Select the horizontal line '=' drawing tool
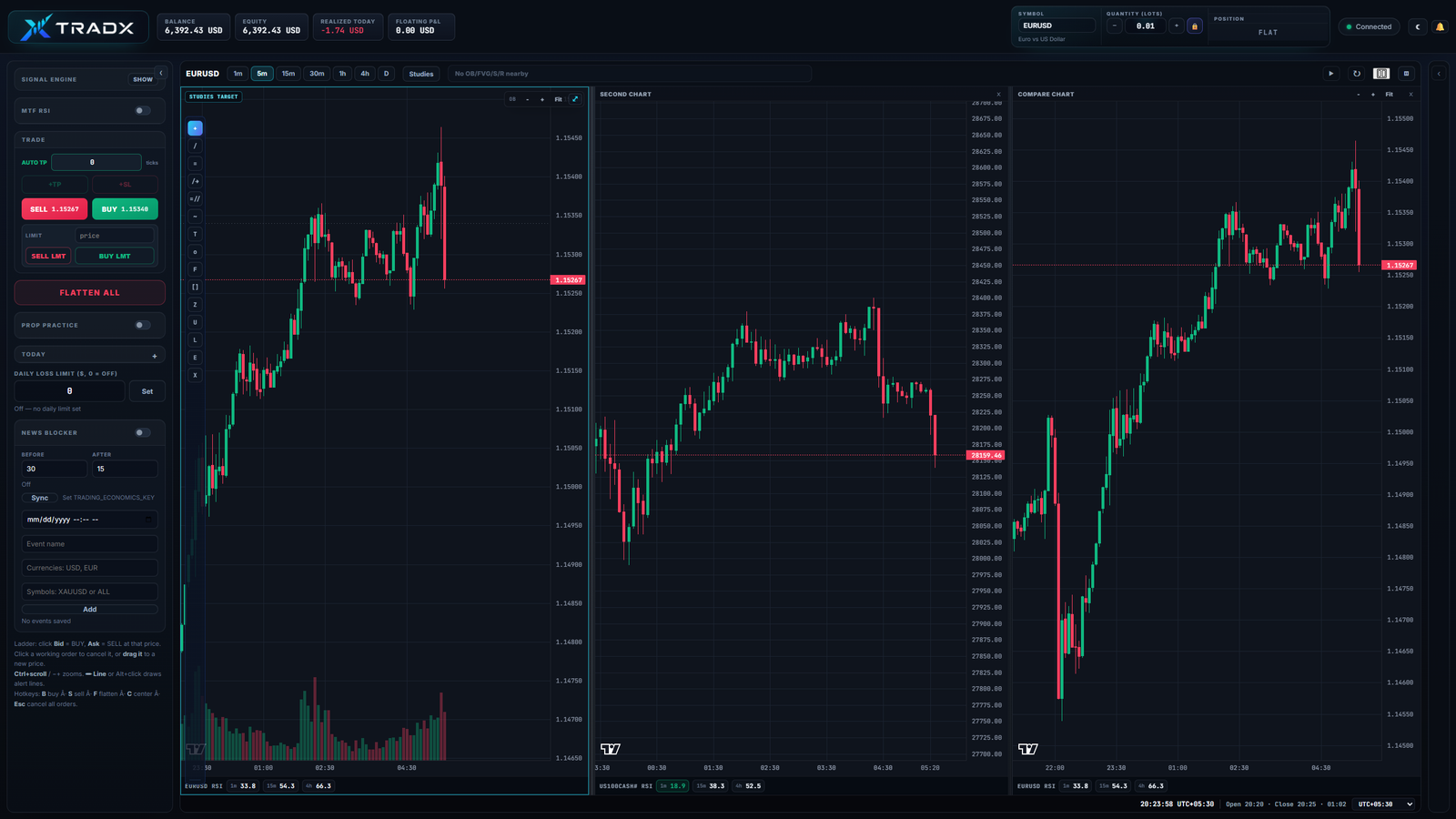Viewport: 1456px width, 819px height. pyautogui.click(x=195, y=164)
